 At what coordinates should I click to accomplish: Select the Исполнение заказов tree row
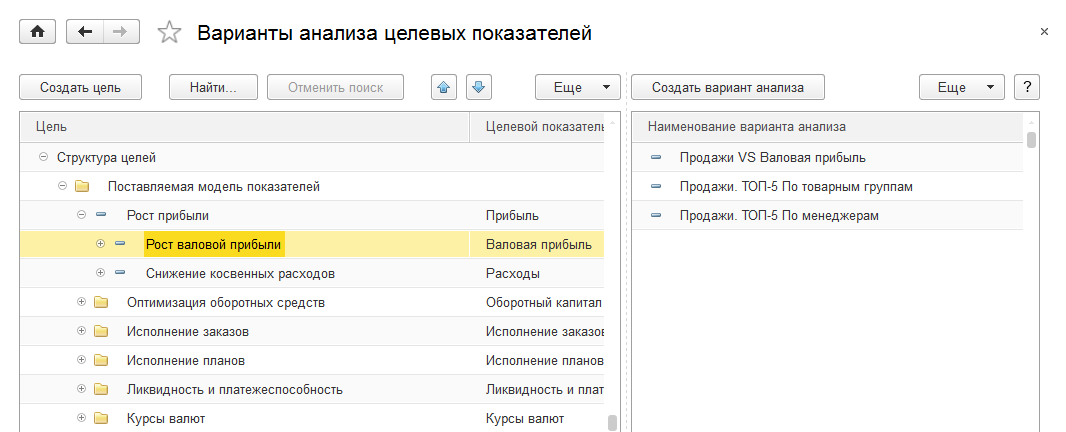click(187, 331)
